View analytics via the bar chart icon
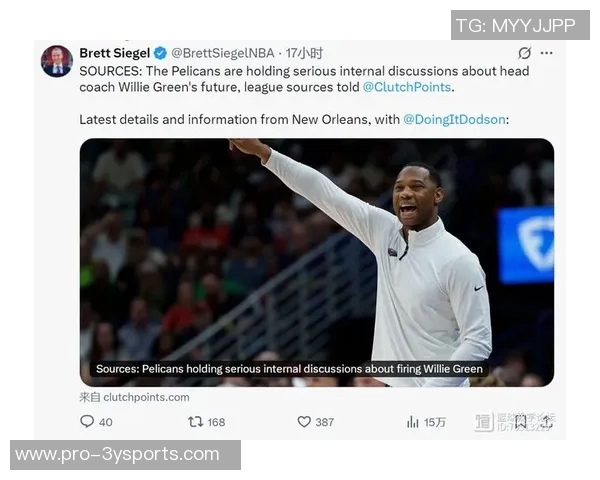The image size is (600, 480). (x=412, y=422)
